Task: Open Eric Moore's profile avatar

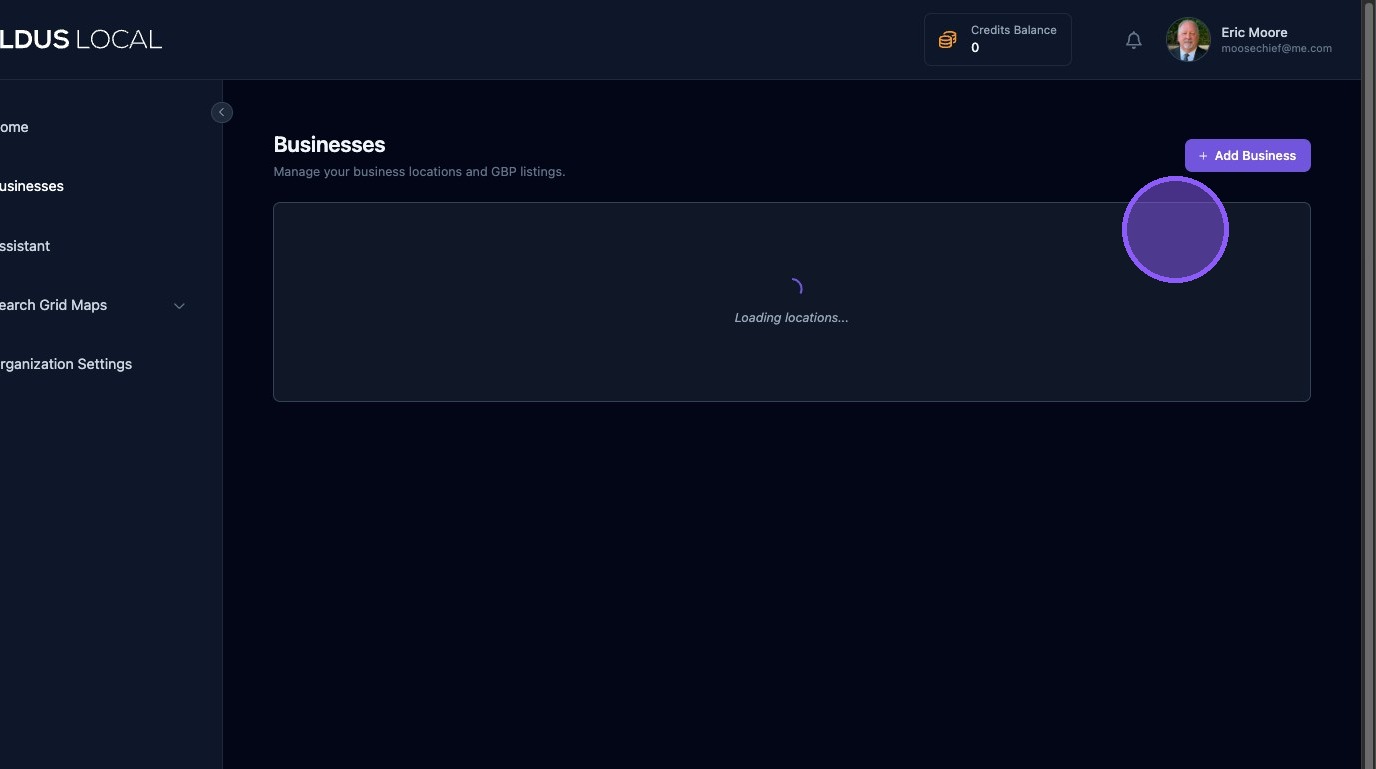Action: [1188, 40]
